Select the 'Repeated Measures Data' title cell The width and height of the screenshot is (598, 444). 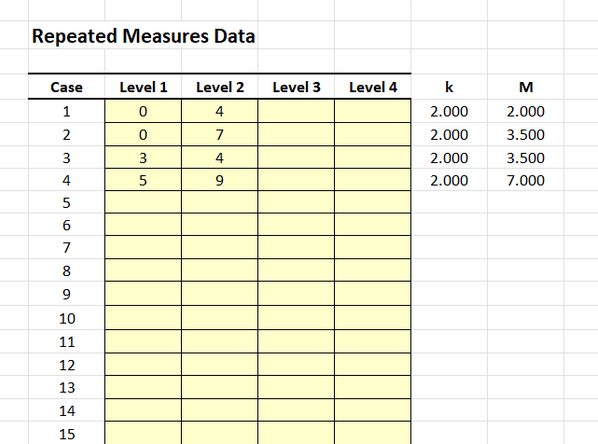(x=143, y=36)
